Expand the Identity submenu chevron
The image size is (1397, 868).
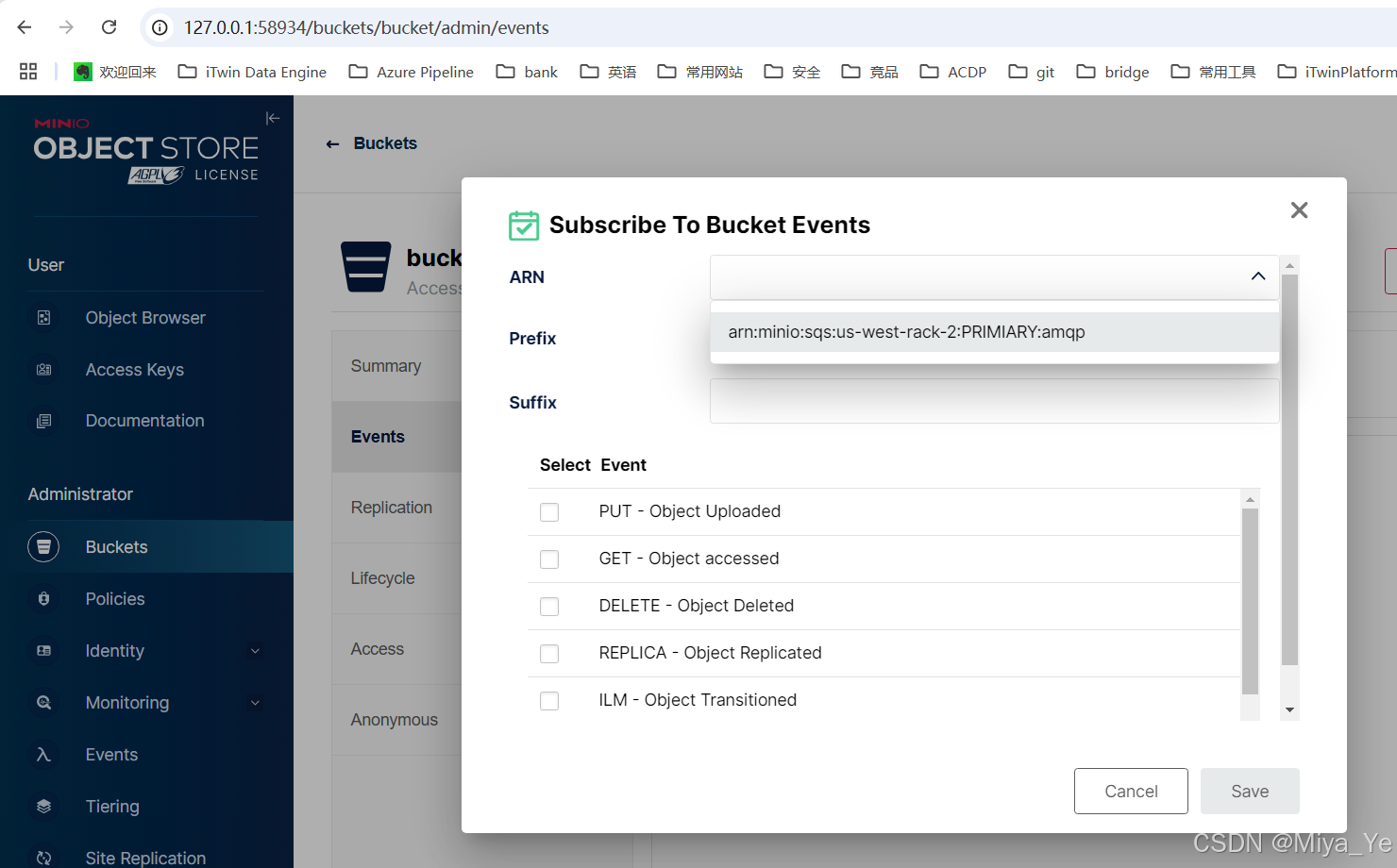click(255, 651)
